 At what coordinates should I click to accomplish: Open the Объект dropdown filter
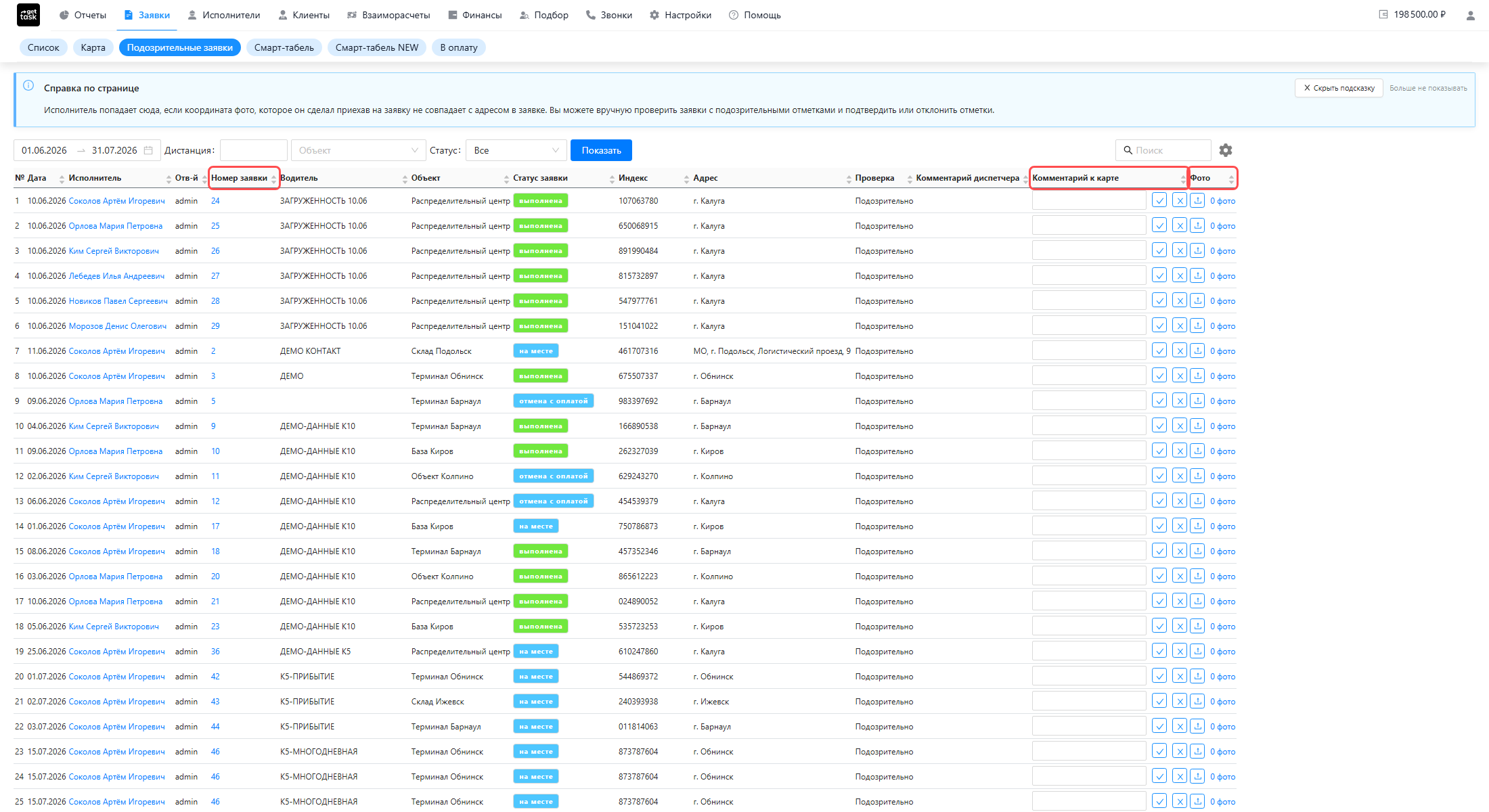[357, 150]
